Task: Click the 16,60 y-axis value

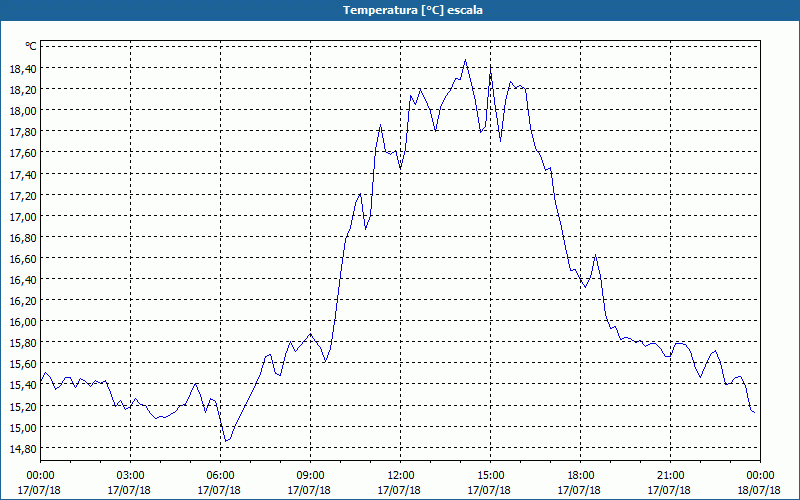Action: point(23,258)
